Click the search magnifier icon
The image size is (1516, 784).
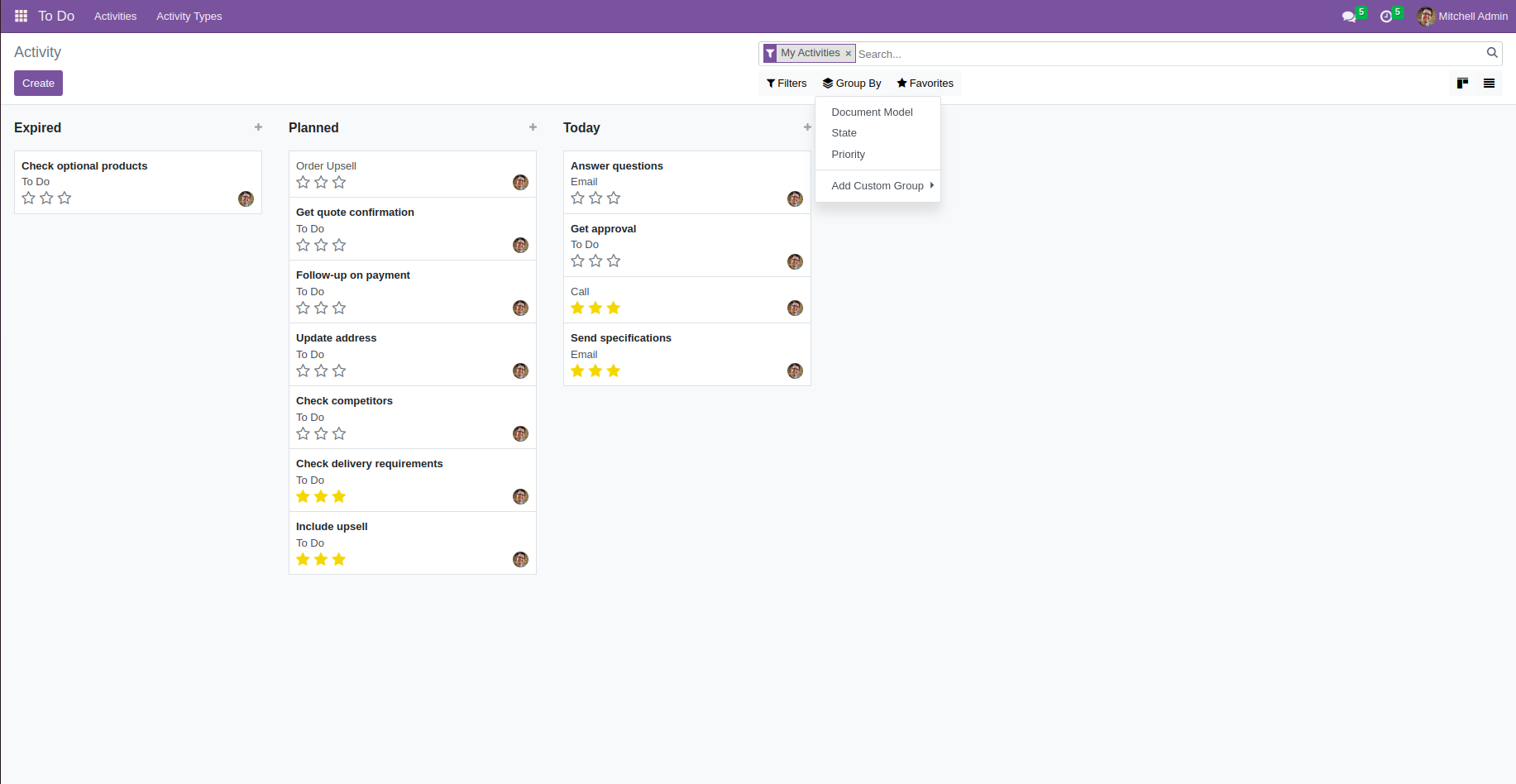click(x=1492, y=53)
